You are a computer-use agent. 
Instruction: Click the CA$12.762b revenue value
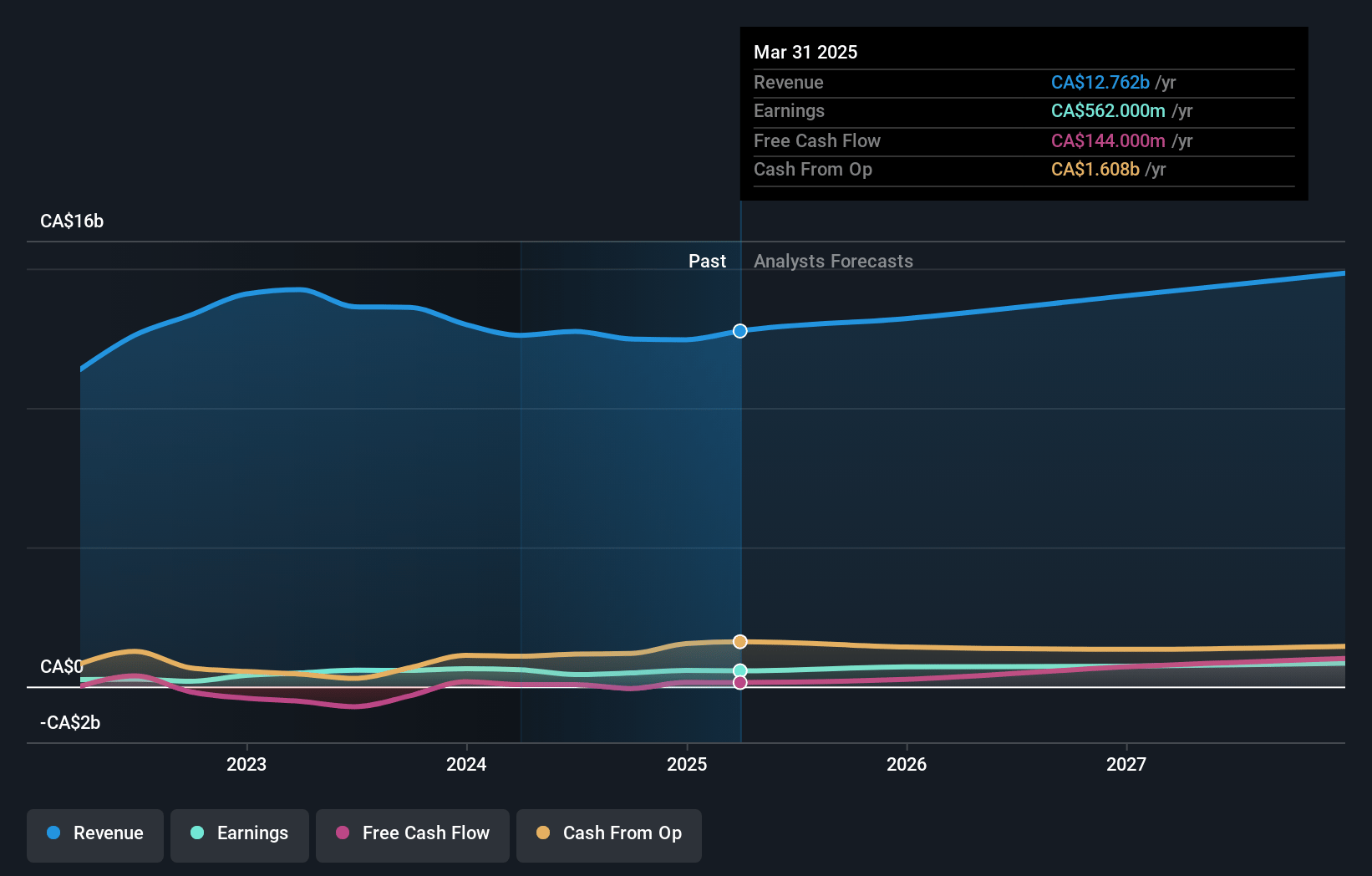coord(1100,82)
